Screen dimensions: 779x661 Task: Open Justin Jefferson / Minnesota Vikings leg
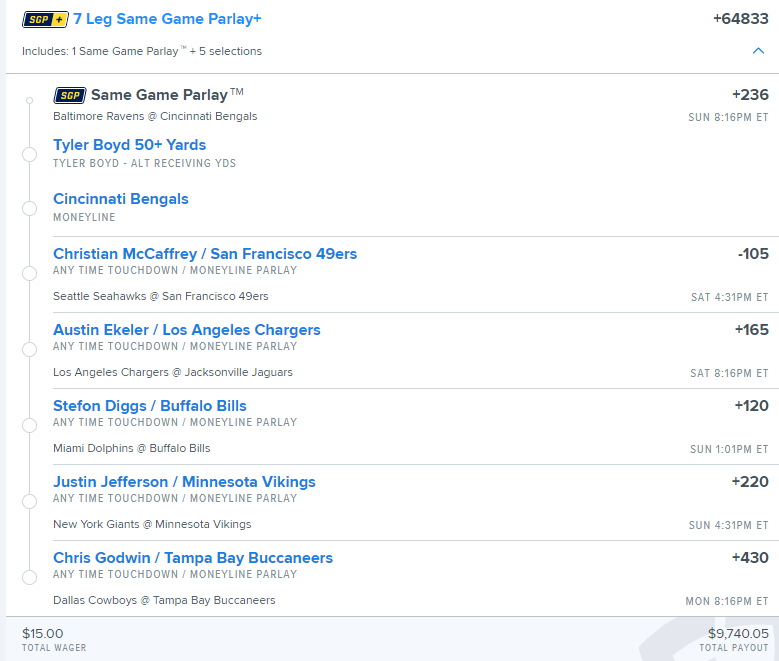pyautogui.click(x=184, y=482)
